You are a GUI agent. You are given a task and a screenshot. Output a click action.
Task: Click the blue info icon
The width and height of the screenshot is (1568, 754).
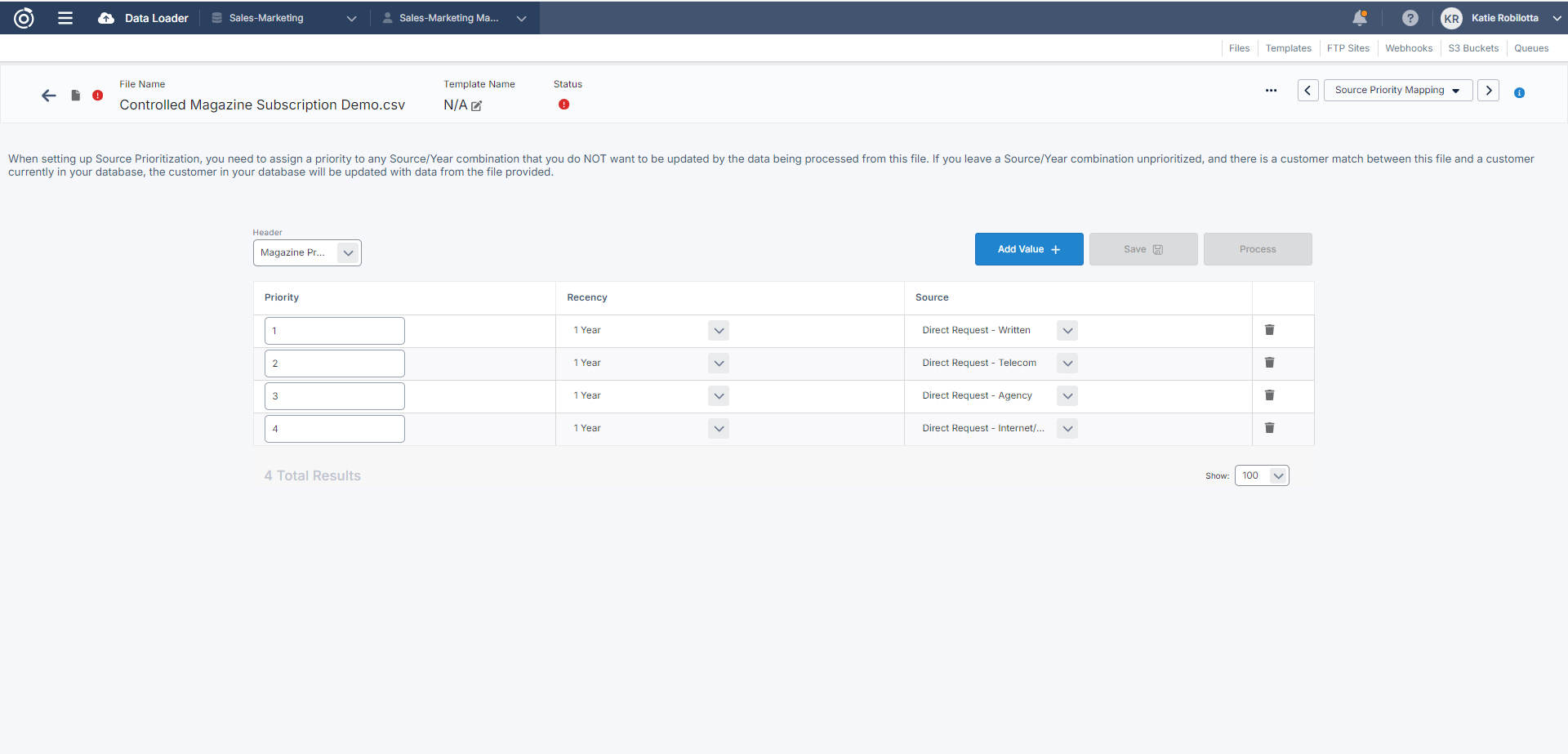pos(1519,93)
